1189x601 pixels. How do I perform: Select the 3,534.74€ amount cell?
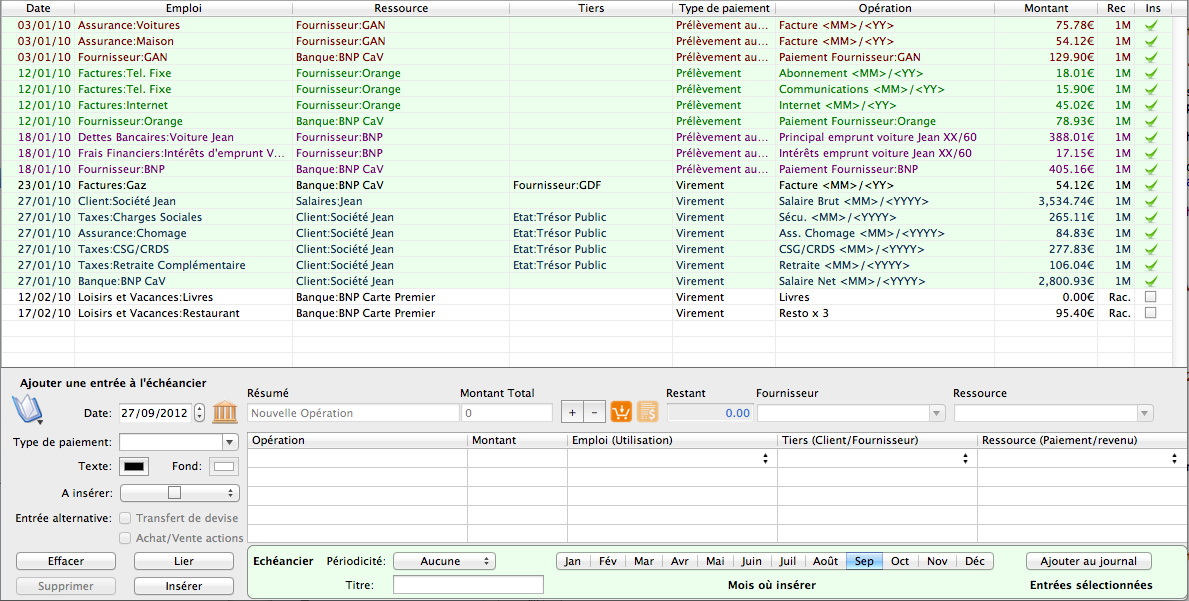coord(1046,202)
